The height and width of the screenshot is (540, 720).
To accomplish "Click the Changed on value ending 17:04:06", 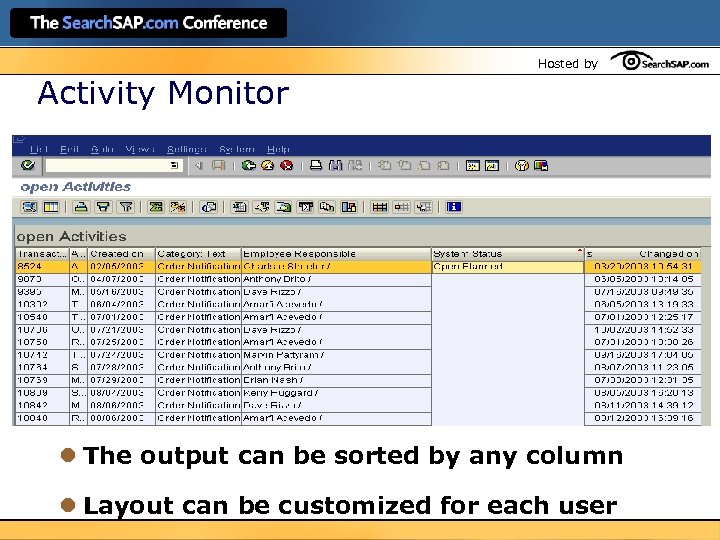I will 644,355.
